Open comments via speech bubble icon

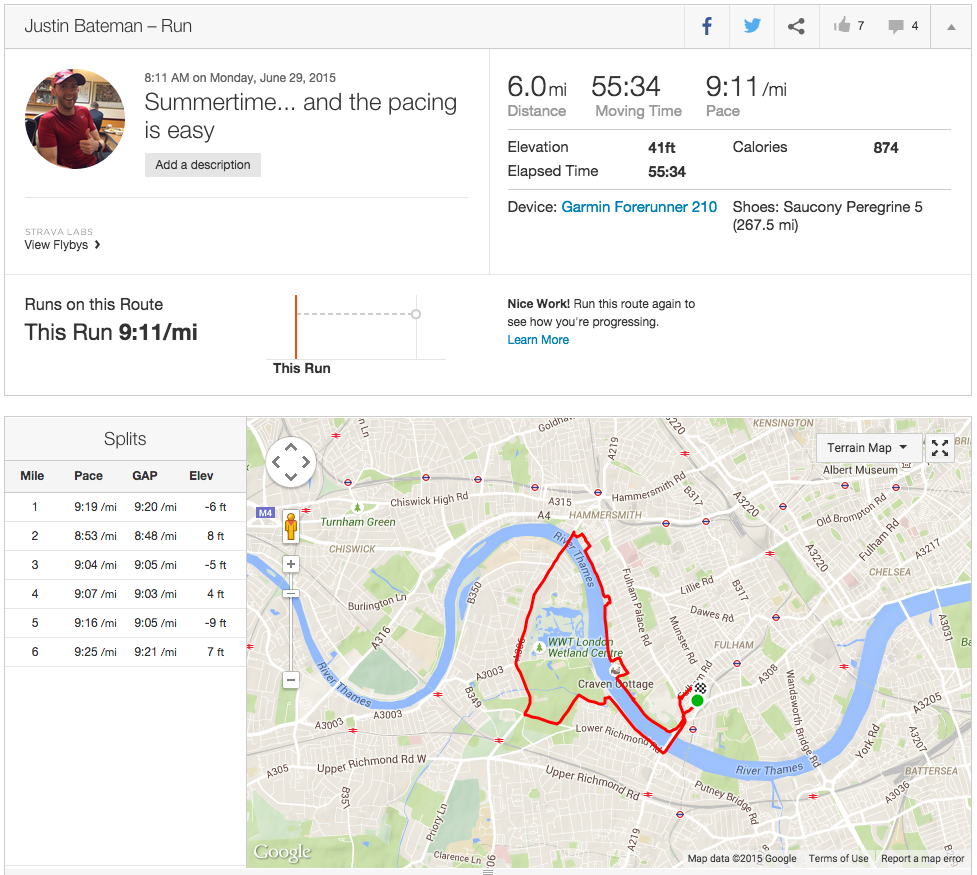coord(896,27)
